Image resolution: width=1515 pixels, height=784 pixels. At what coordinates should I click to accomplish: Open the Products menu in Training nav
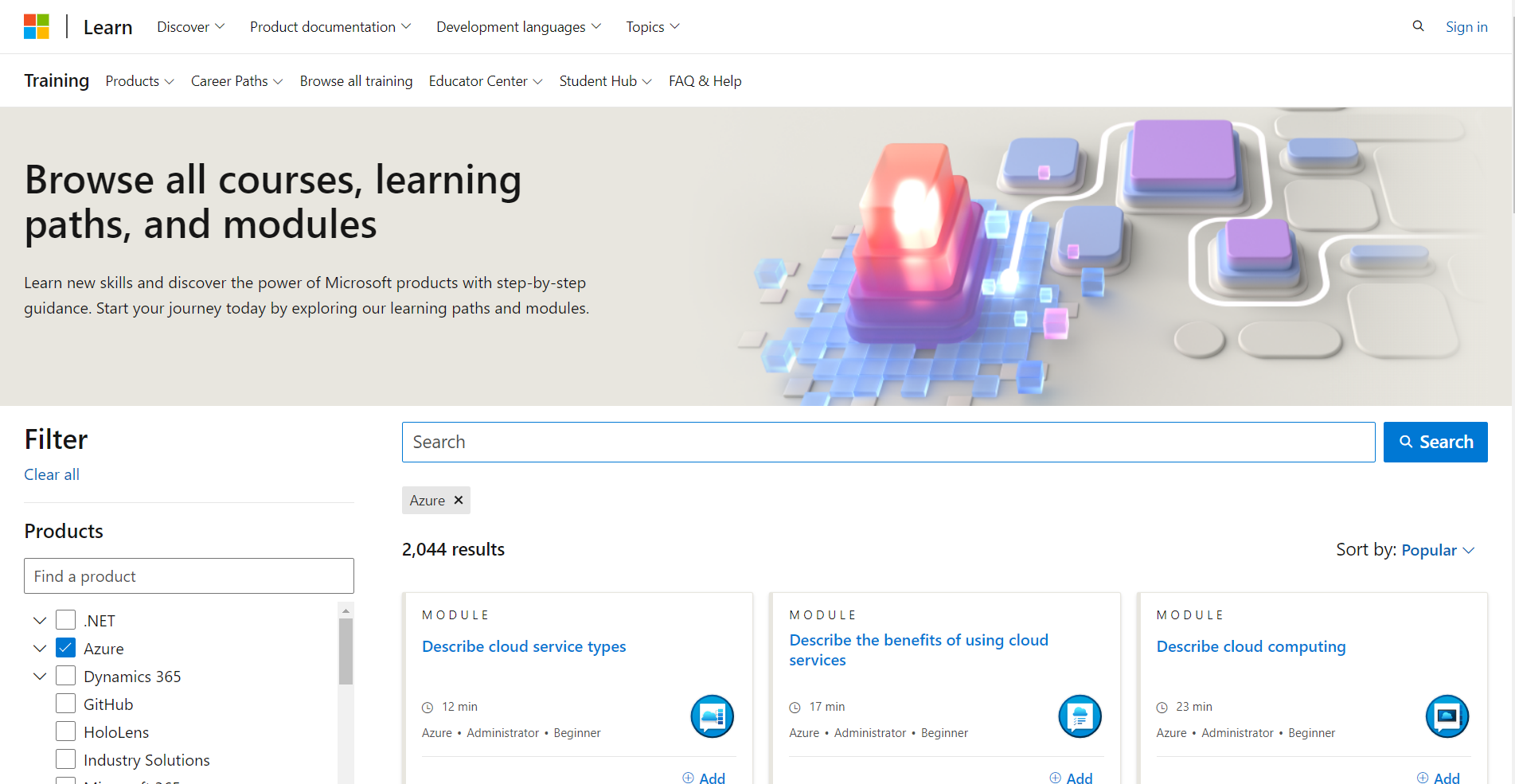click(x=140, y=81)
